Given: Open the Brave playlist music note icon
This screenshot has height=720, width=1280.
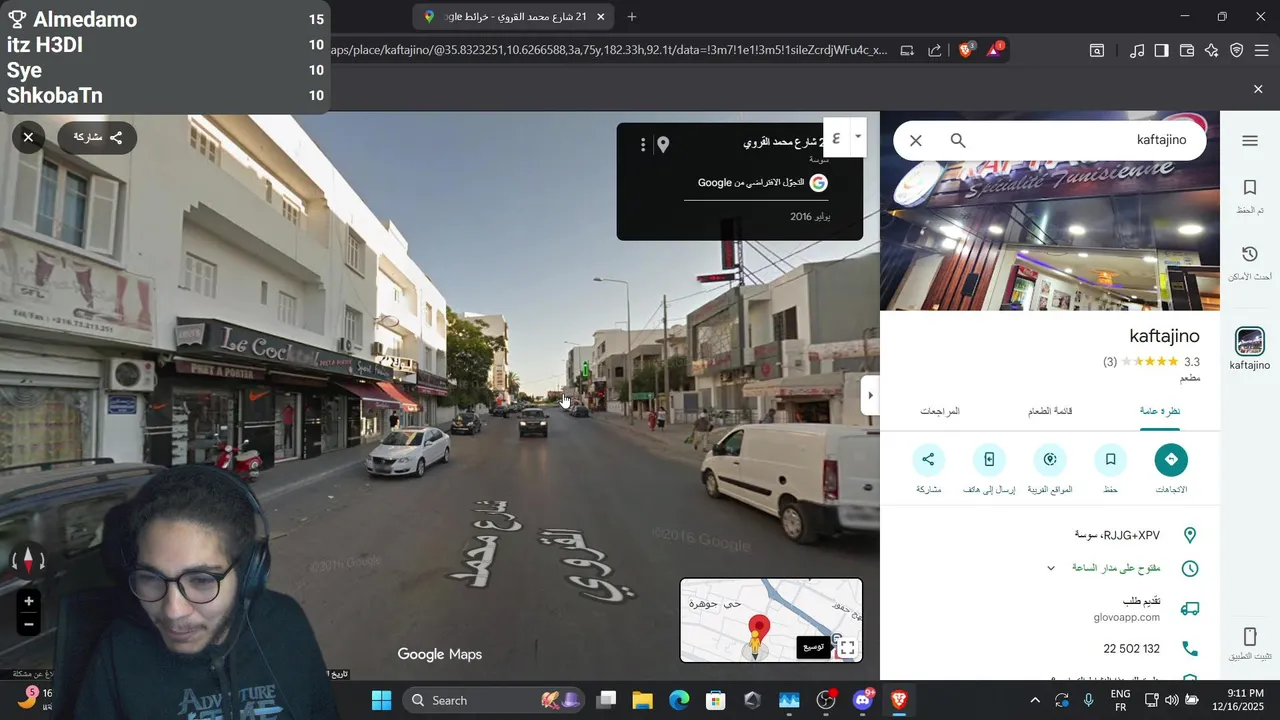Looking at the screenshot, I should click(x=1137, y=50).
